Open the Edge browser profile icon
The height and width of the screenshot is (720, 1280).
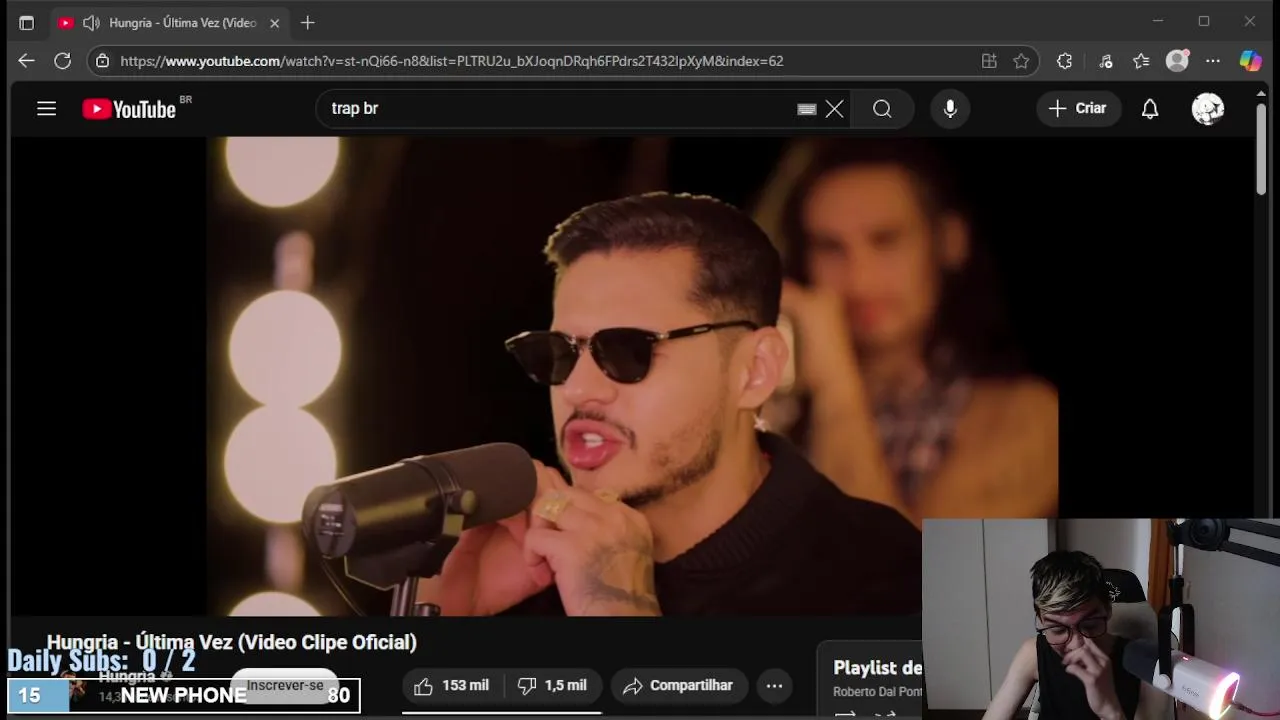pos(1178,61)
